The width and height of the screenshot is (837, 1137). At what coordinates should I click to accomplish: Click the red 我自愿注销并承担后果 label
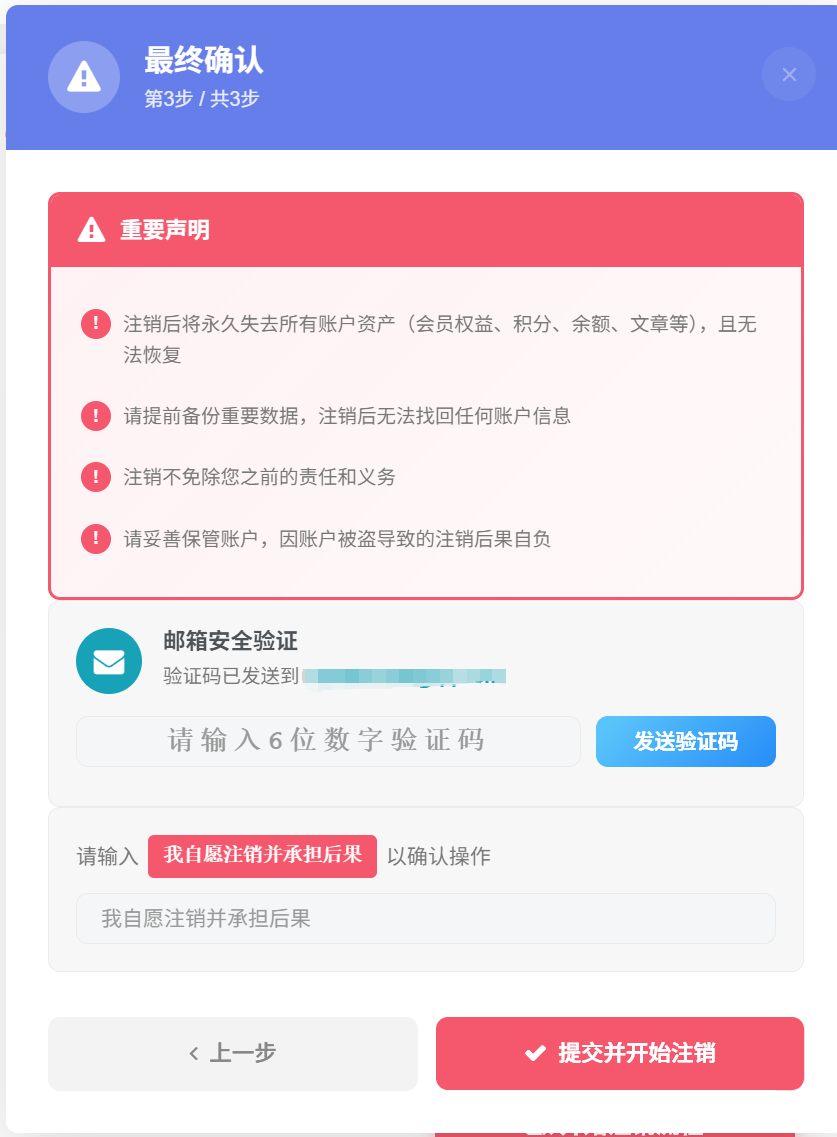262,856
